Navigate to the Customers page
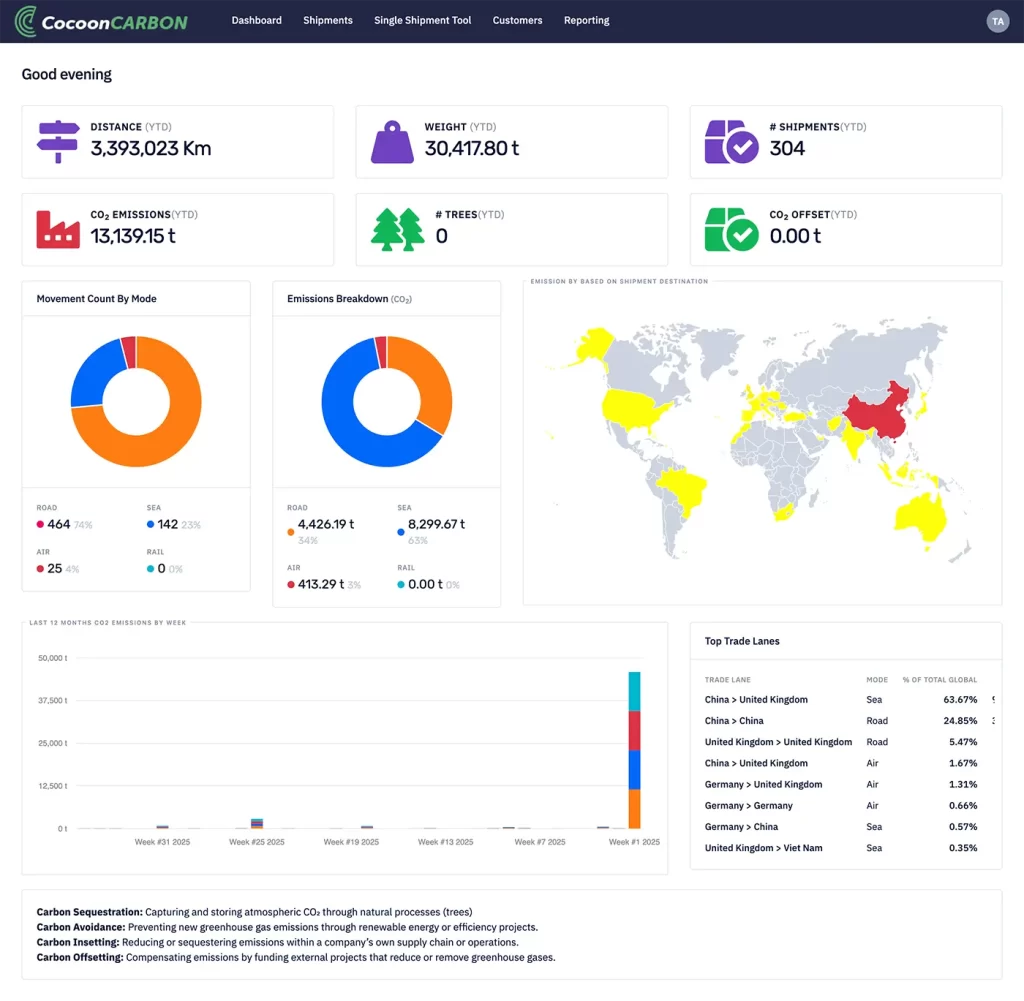This screenshot has width=1024, height=1001. (x=517, y=20)
